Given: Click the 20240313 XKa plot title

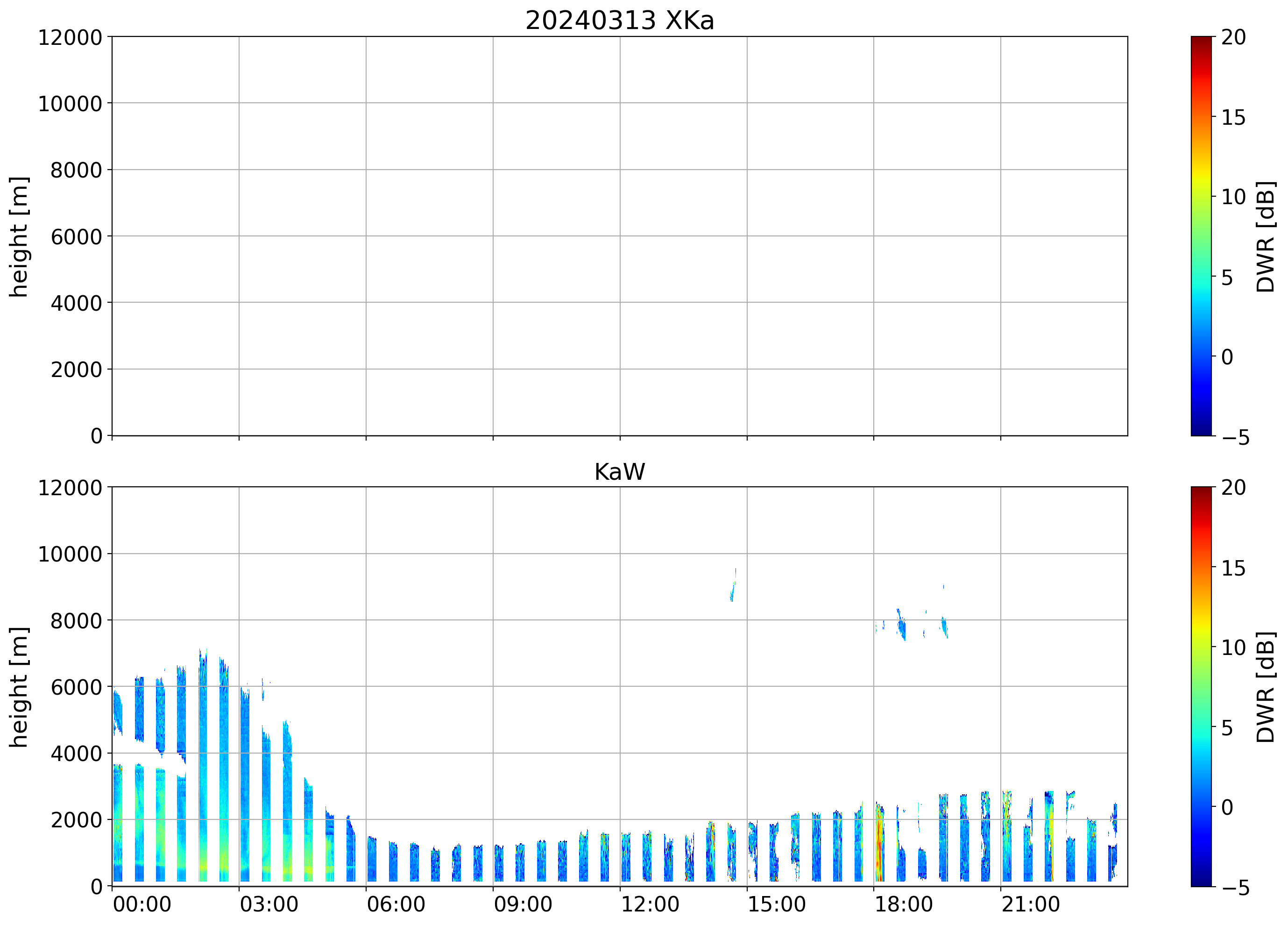Looking at the screenshot, I should (619, 21).
